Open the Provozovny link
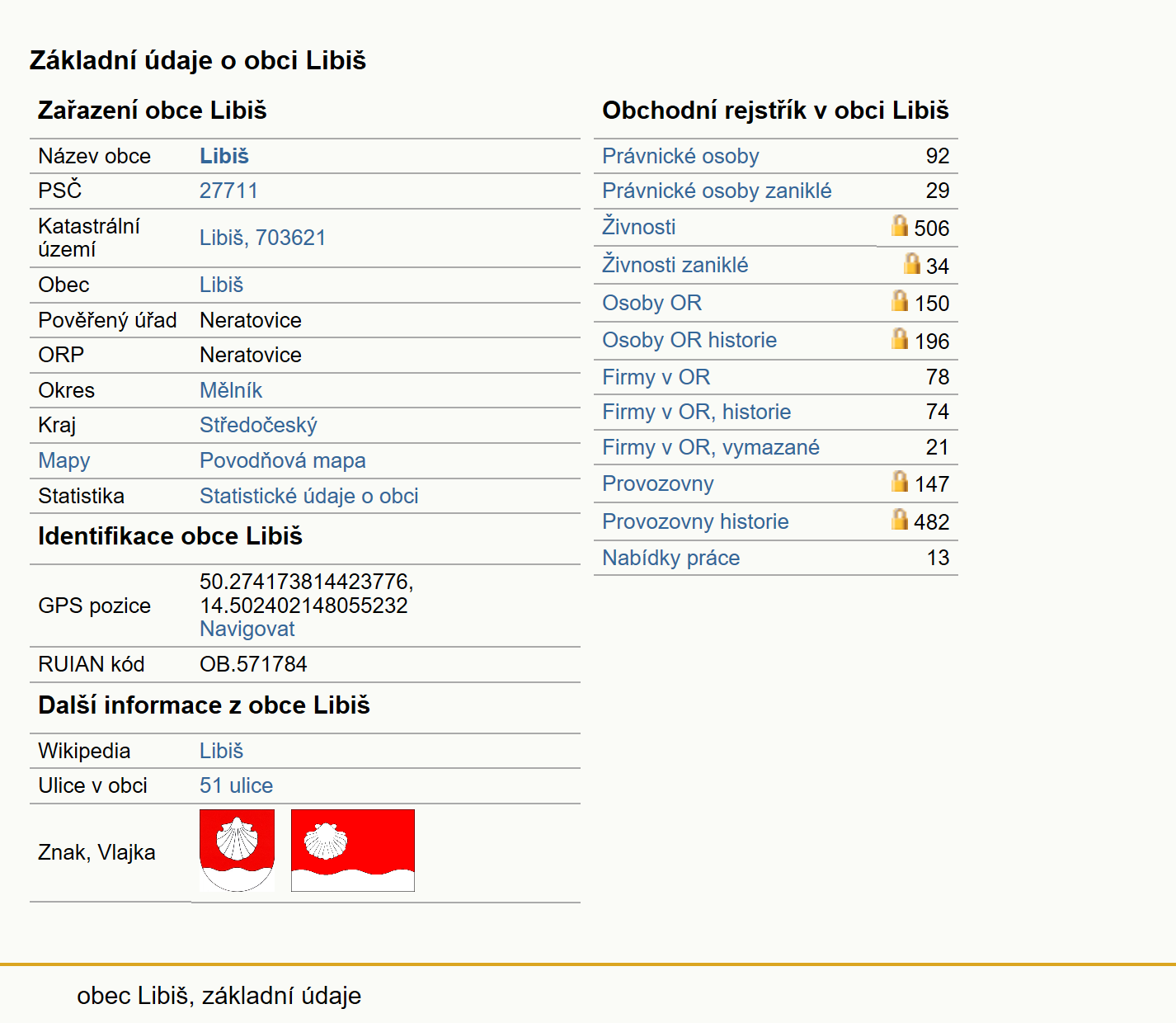 click(x=658, y=483)
